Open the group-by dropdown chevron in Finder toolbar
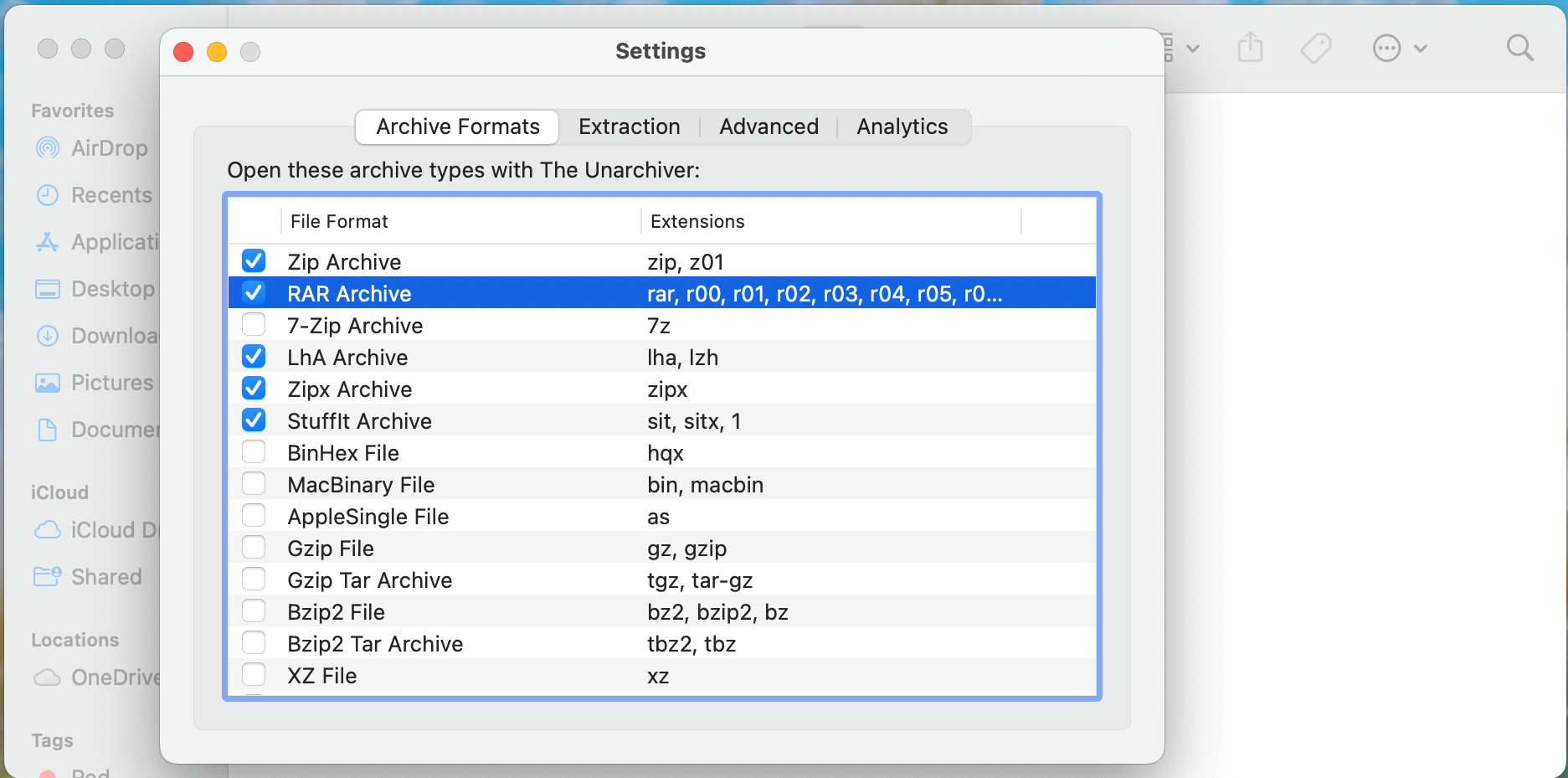The image size is (1568, 778). [x=1193, y=49]
